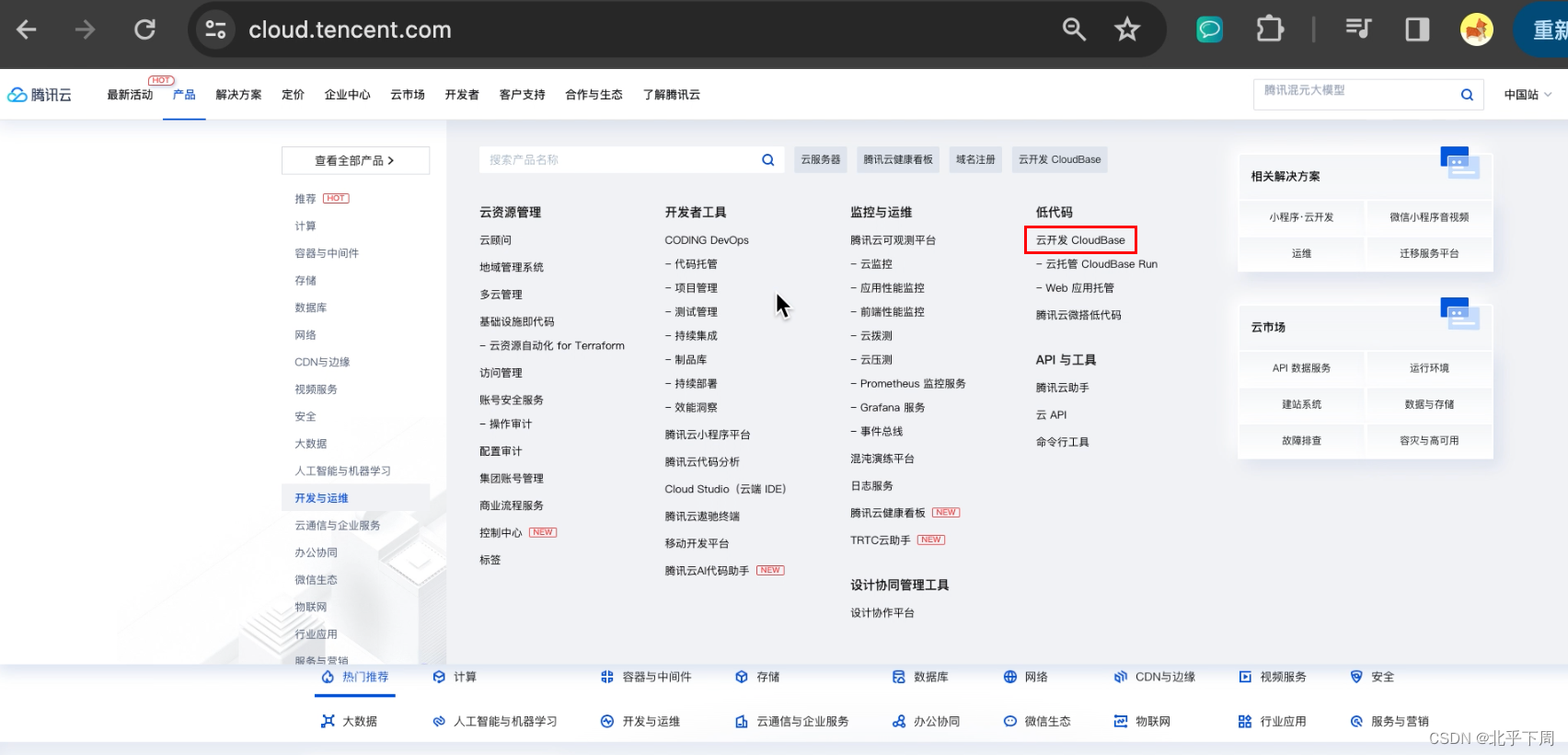Toggle the browser side panel icon
The width and height of the screenshot is (1568, 755).
coord(1417,29)
